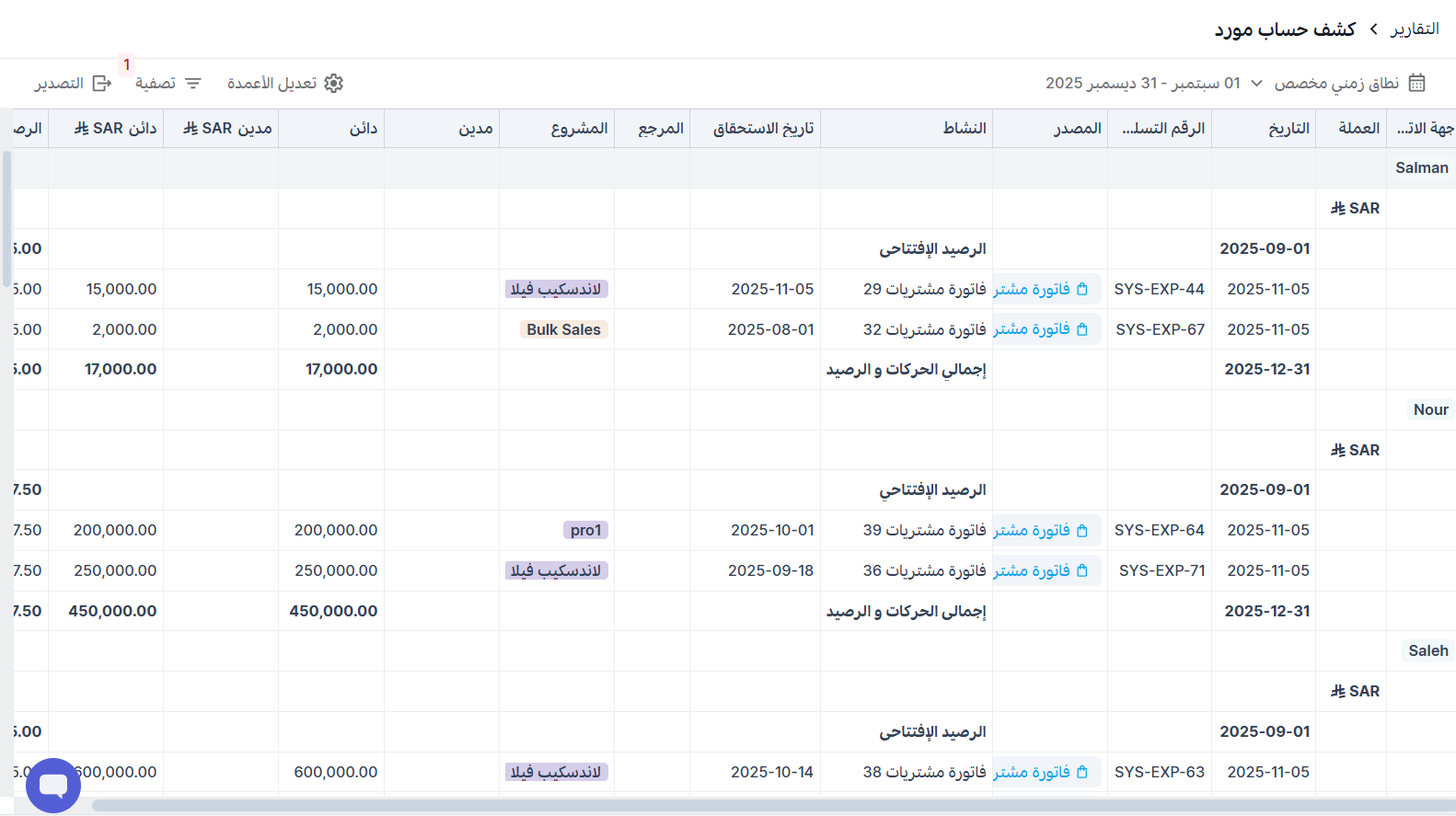Image resolution: width=1456 pixels, height=816 pixels.
Task: Click the لاندسكيب فيلا project tag in SYS-EXP-44 row
Action: point(556,289)
